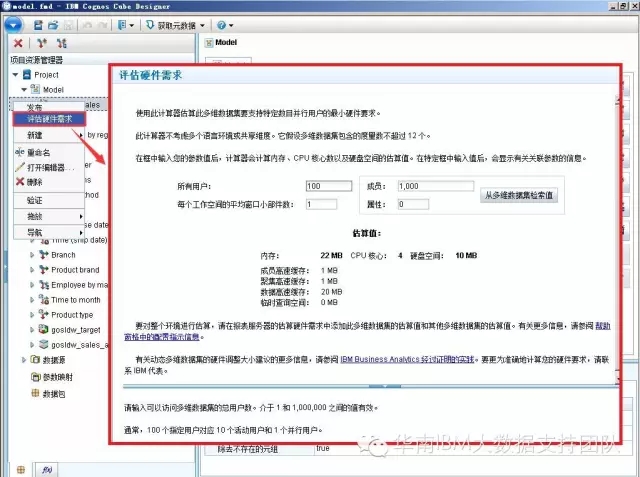Click the 获取元数据 get metadata button
640x477 pixels.
click(171, 25)
